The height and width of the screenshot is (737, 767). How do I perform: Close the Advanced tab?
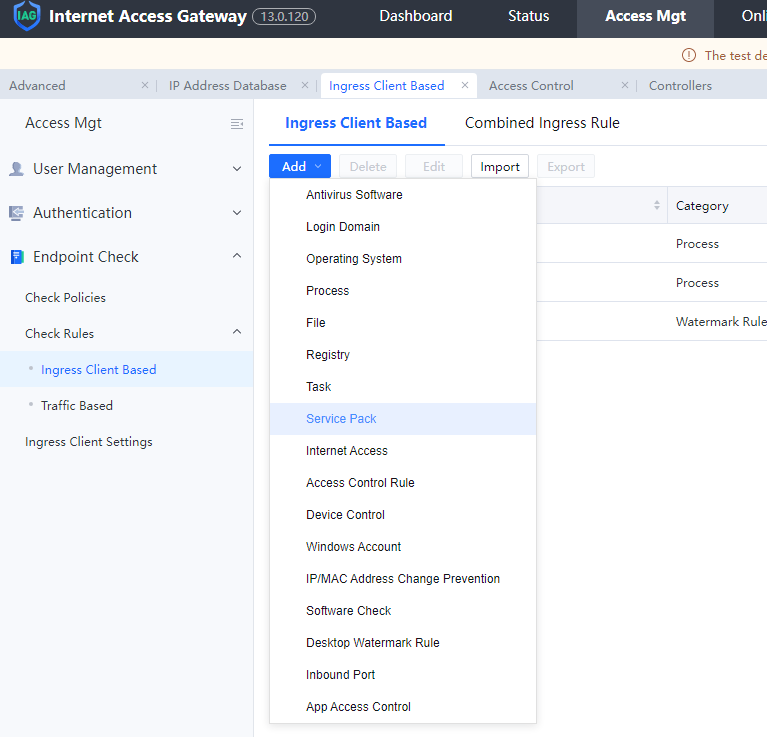144,86
